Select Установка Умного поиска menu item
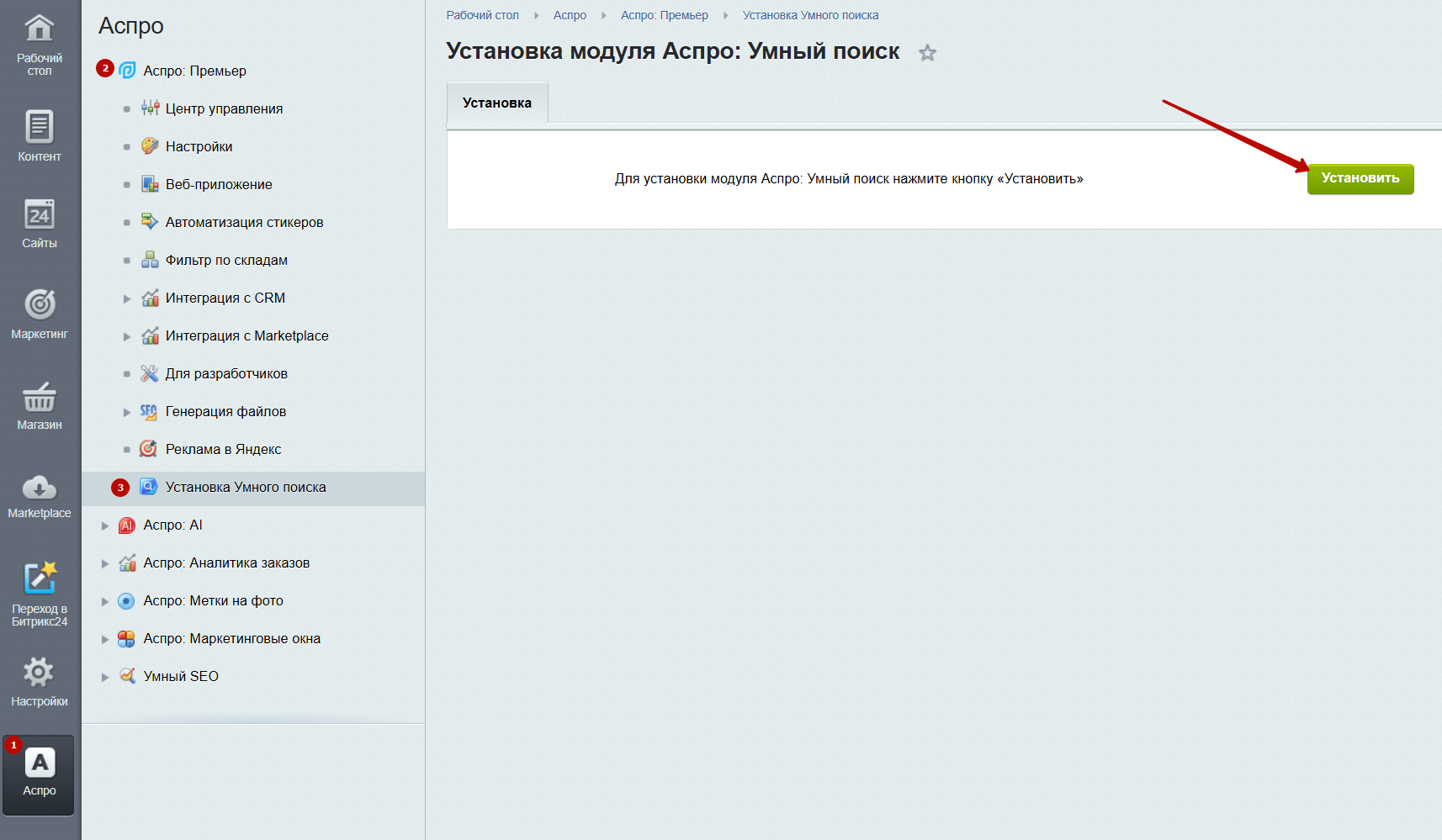The image size is (1442, 840). point(246,487)
